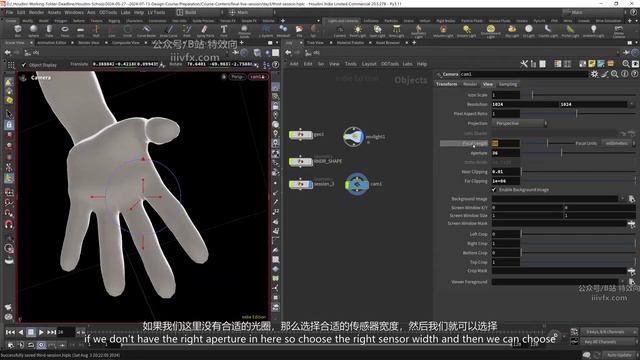Open the Crop Mask node chooser

(631, 271)
